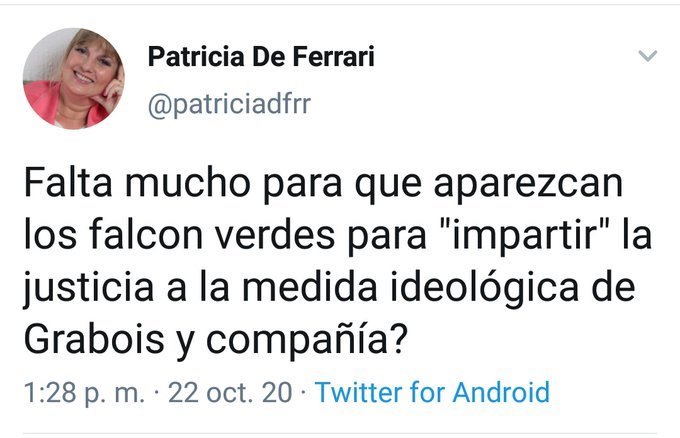Click the word compañía? ending the tweet
This screenshot has width=680, height=438.
(x=307, y=339)
